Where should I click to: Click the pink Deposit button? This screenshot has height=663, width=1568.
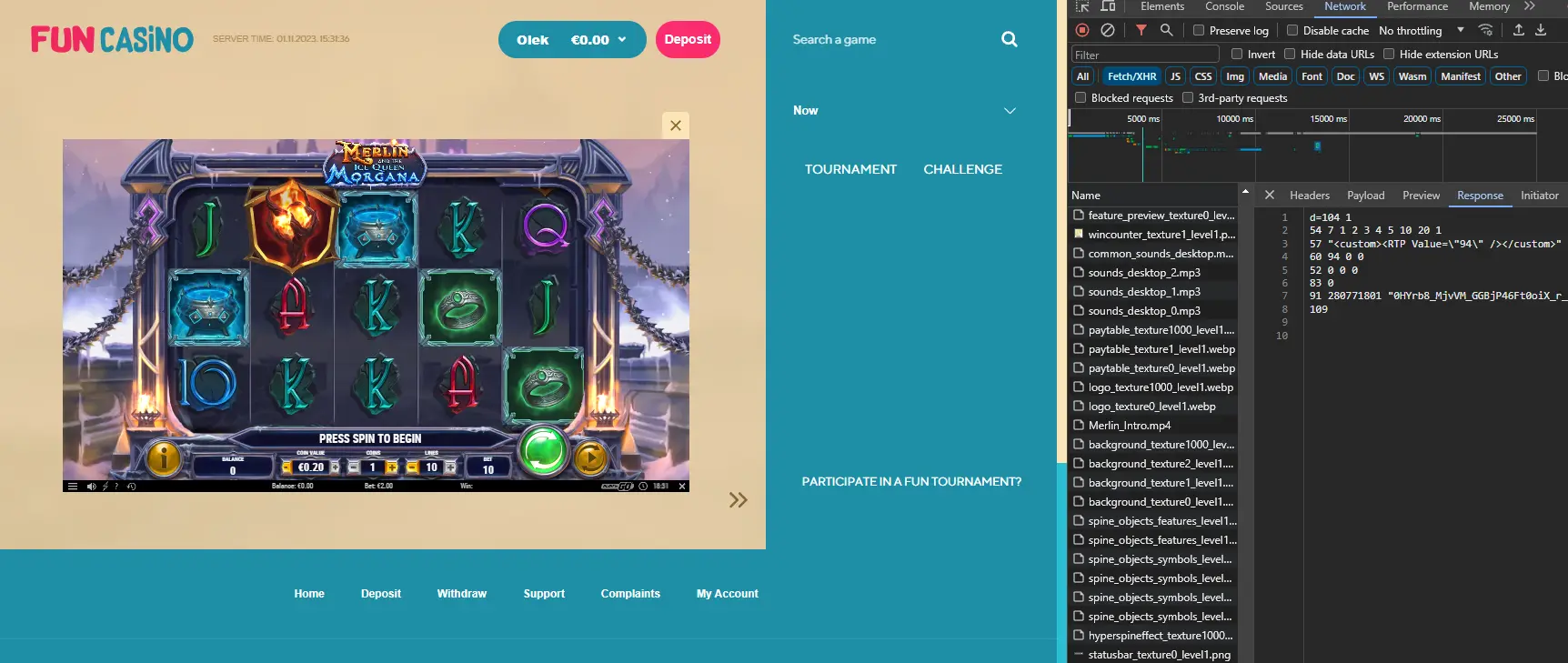point(688,39)
